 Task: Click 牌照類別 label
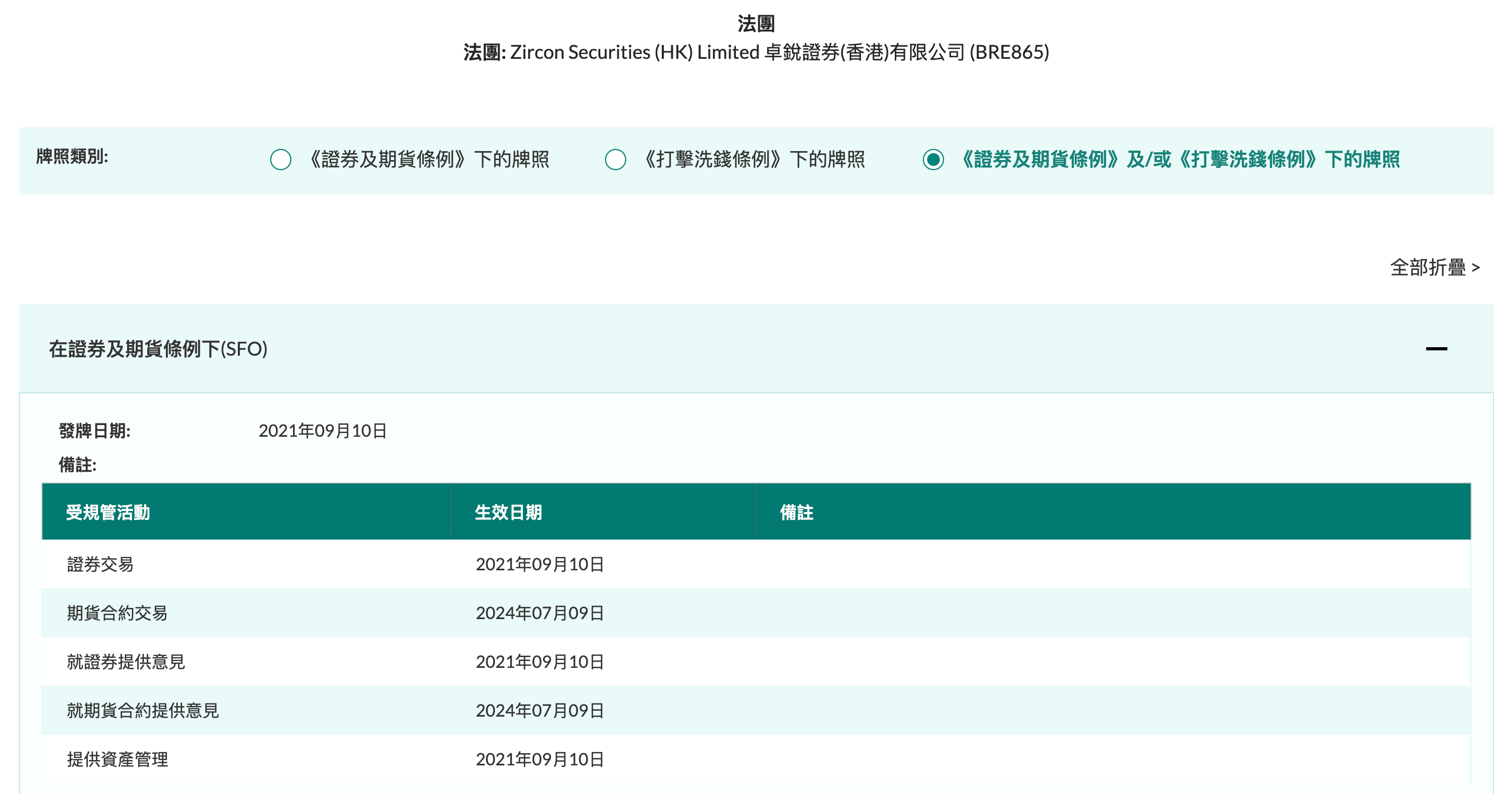tap(72, 157)
